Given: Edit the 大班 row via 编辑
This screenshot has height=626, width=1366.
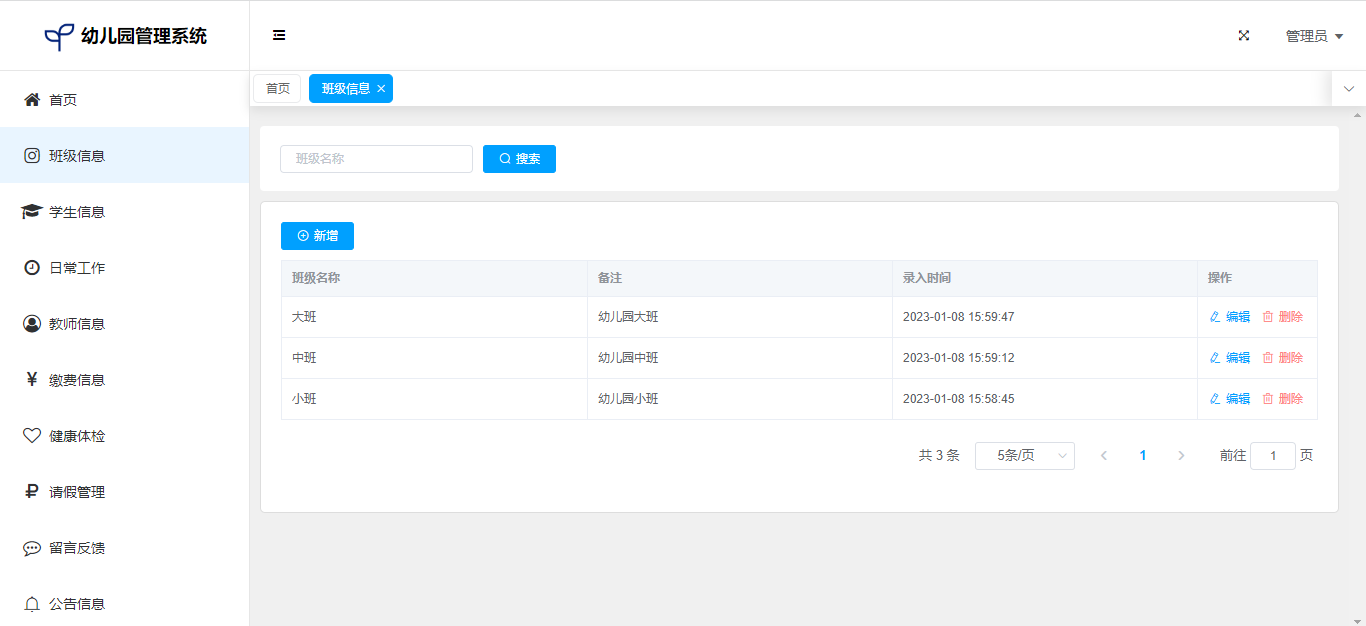Looking at the screenshot, I should (x=1230, y=317).
